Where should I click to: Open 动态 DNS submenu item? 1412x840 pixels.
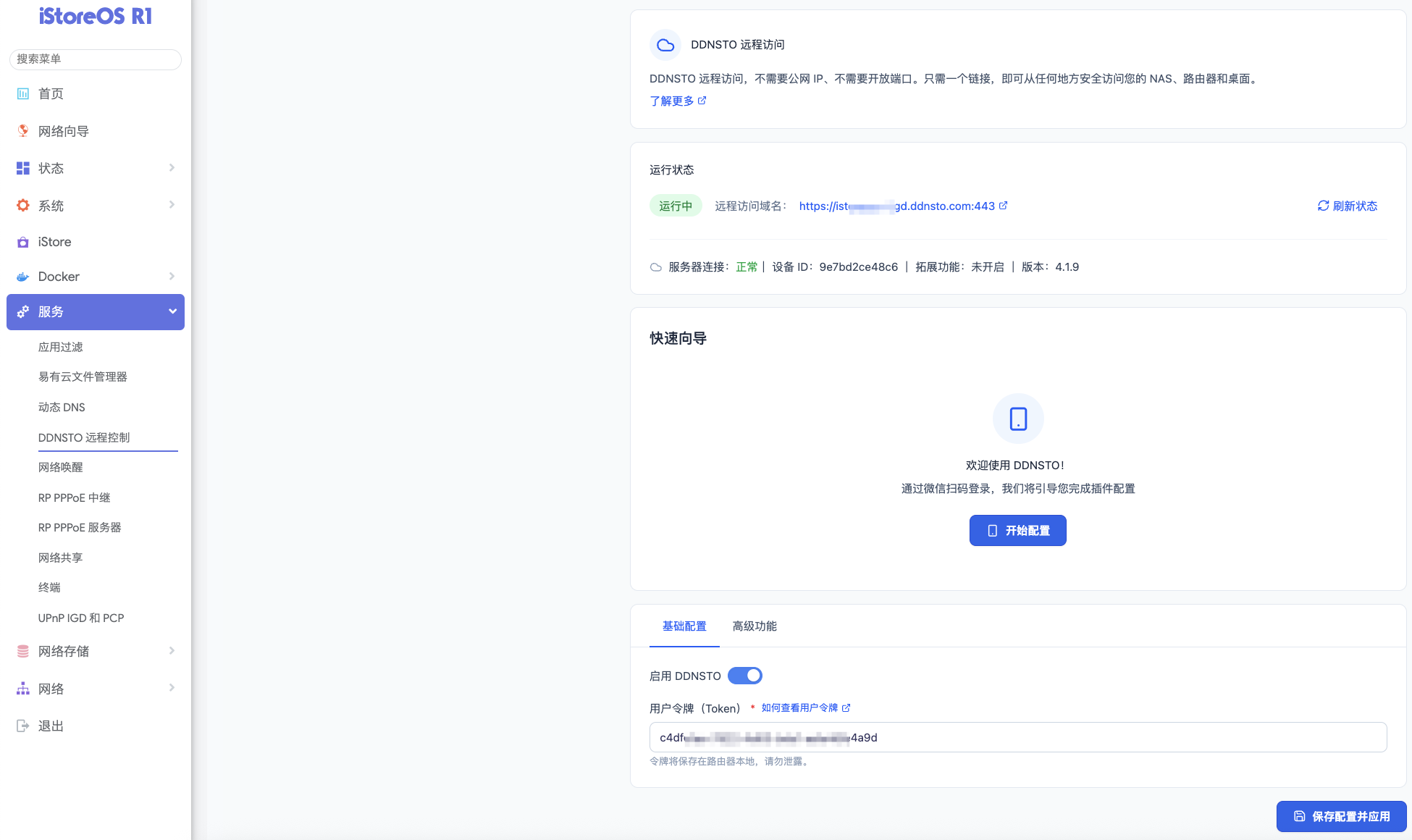point(62,407)
